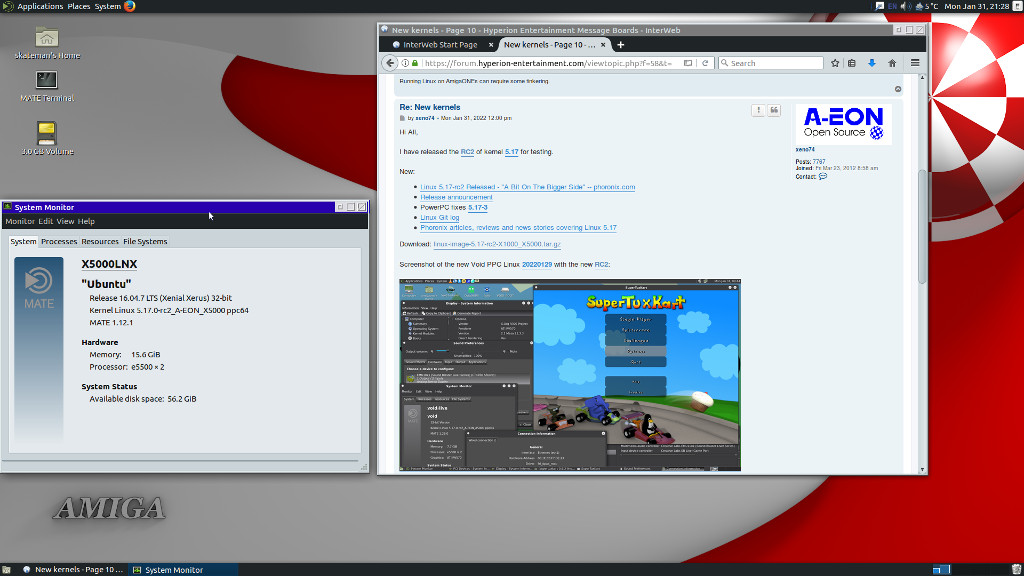1024x576 pixels.
Task: Open the trash icon in the bottom panel
Action: click(x=1016, y=569)
